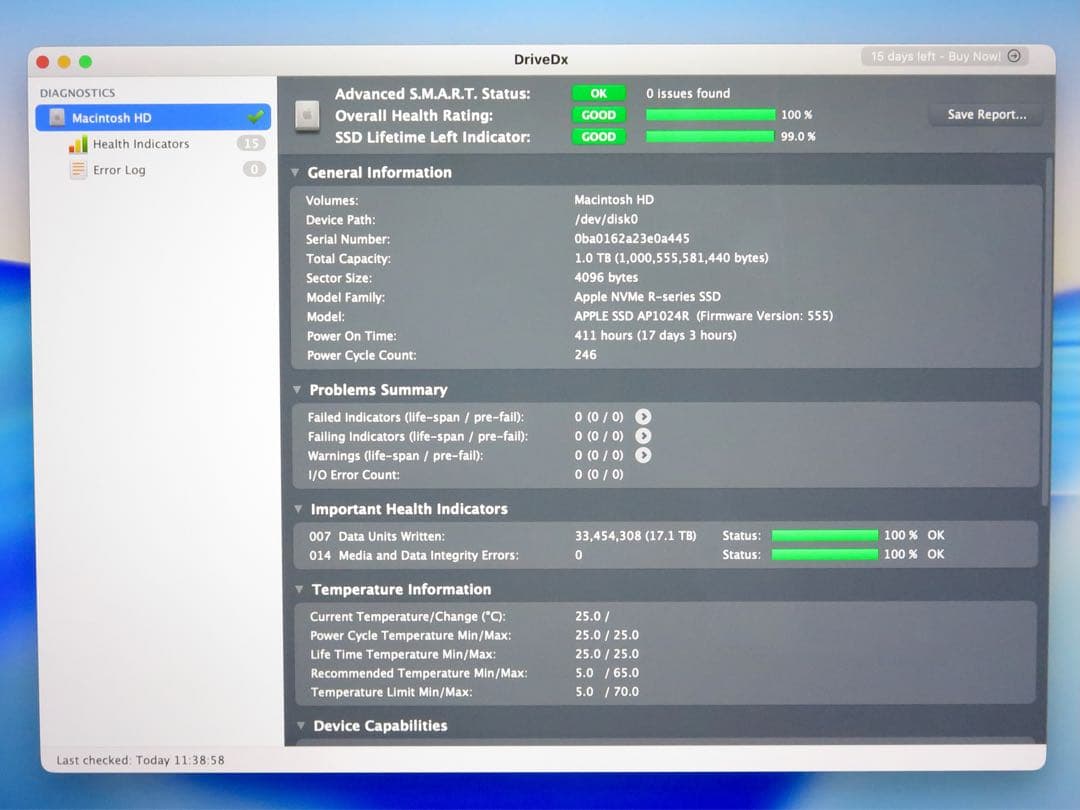The image size is (1080, 810).
Task: Open details arrow for Failing Indicators
Action: point(643,436)
